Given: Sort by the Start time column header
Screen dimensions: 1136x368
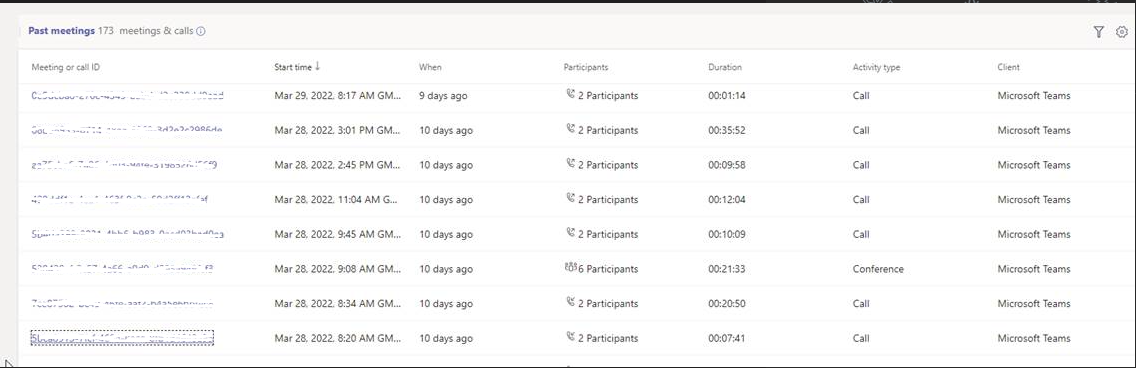Looking at the screenshot, I should click(x=293, y=67).
